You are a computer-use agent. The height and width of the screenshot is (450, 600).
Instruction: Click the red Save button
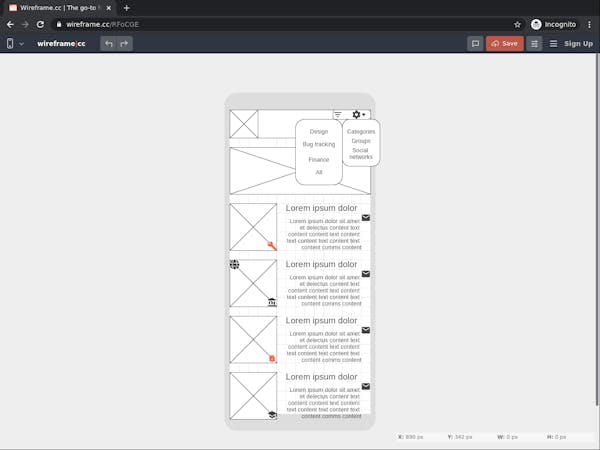pyautogui.click(x=505, y=44)
